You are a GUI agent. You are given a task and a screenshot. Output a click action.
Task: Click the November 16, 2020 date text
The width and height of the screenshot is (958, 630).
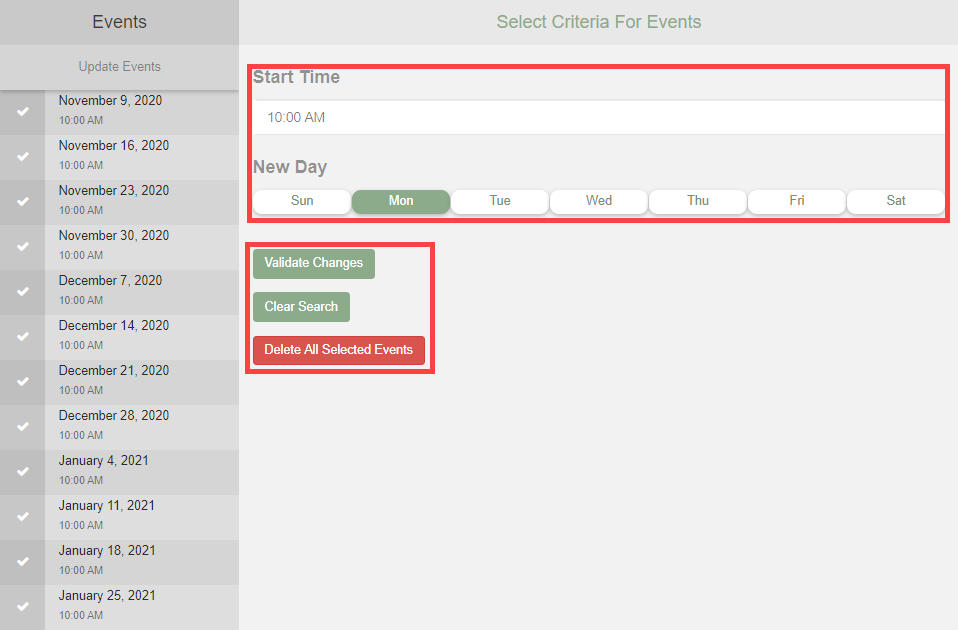(114, 145)
